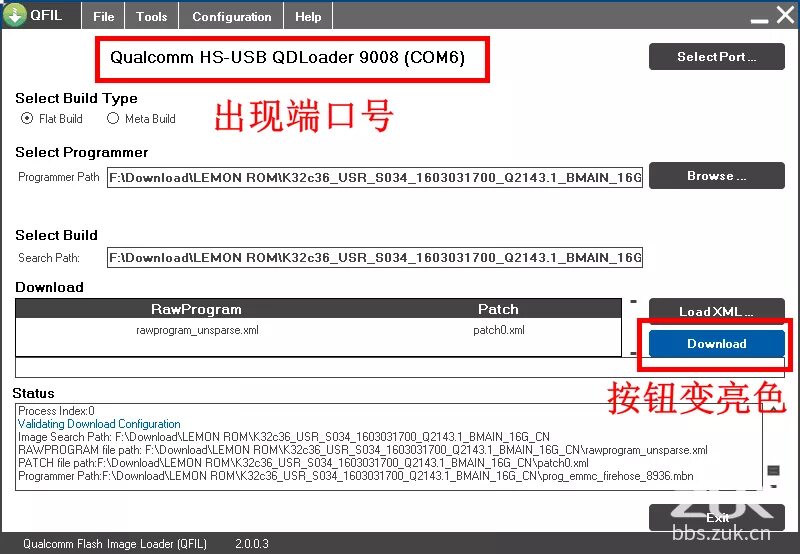Open the Tools menu
Viewport: 800px width, 554px height.
pyautogui.click(x=152, y=16)
